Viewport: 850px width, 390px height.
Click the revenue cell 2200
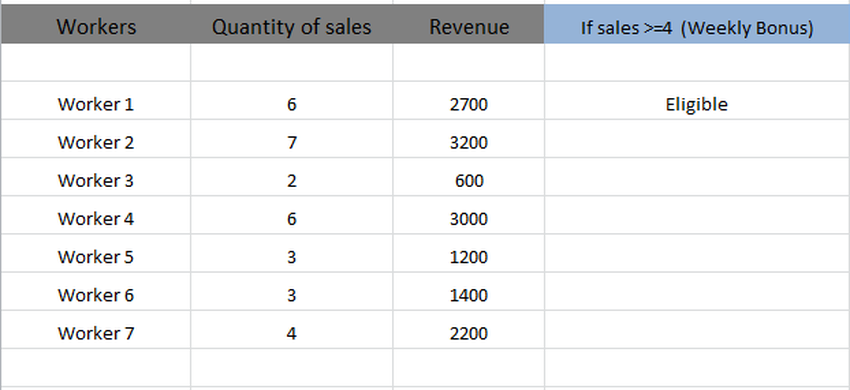point(469,329)
